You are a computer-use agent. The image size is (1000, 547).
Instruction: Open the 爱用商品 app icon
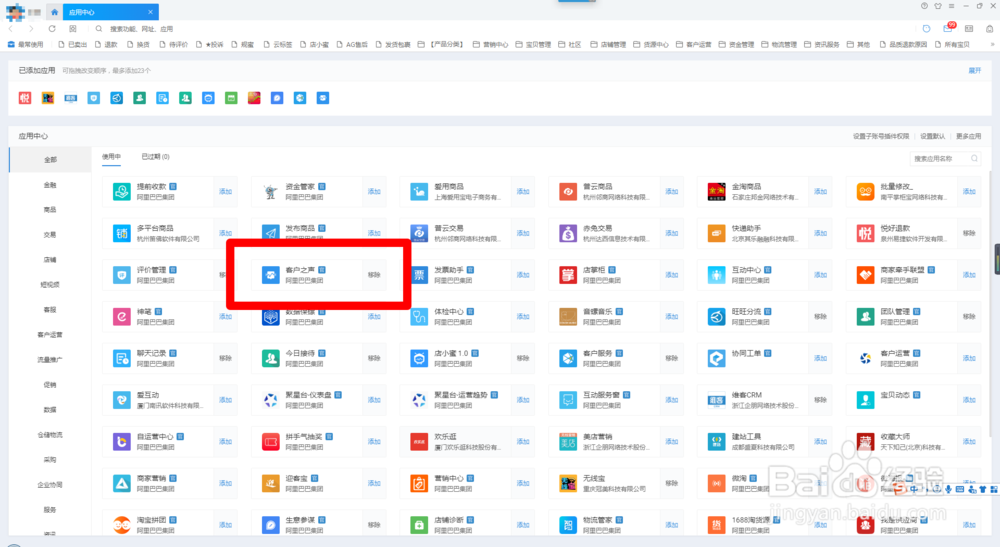[419, 191]
